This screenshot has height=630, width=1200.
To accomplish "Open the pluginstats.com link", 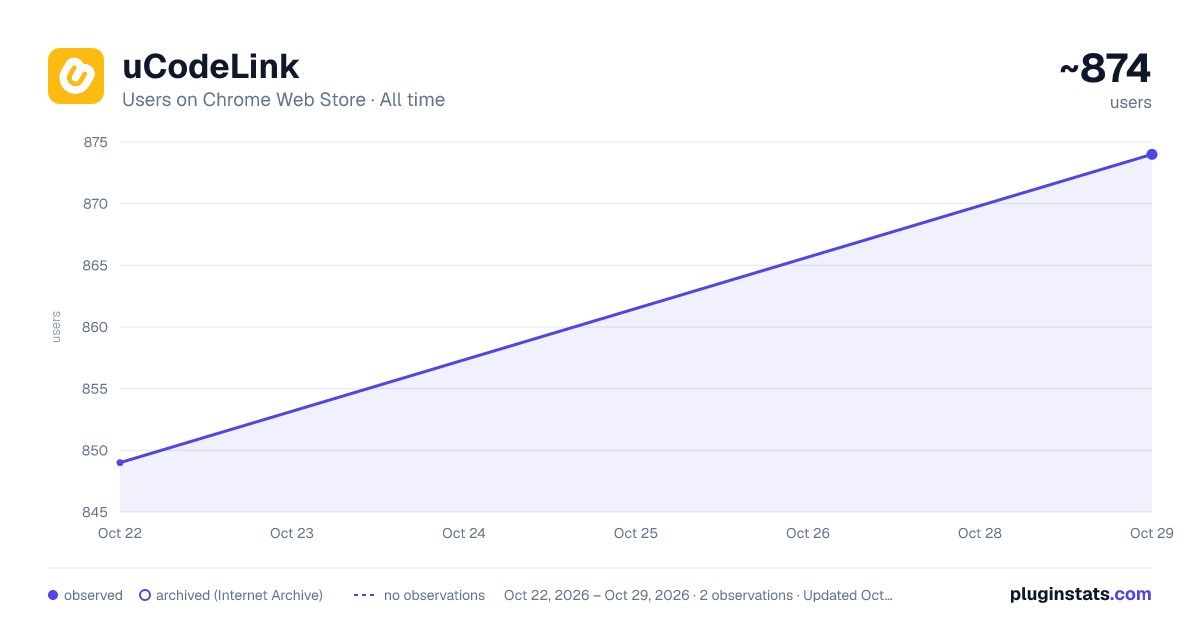I will coord(1081,594).
